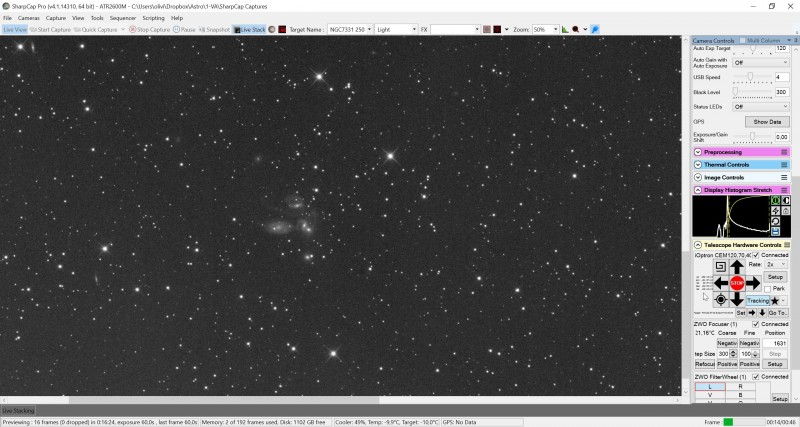Open the Status LEDs dropdown
The image size is (800, 427).
coord(761,107)
